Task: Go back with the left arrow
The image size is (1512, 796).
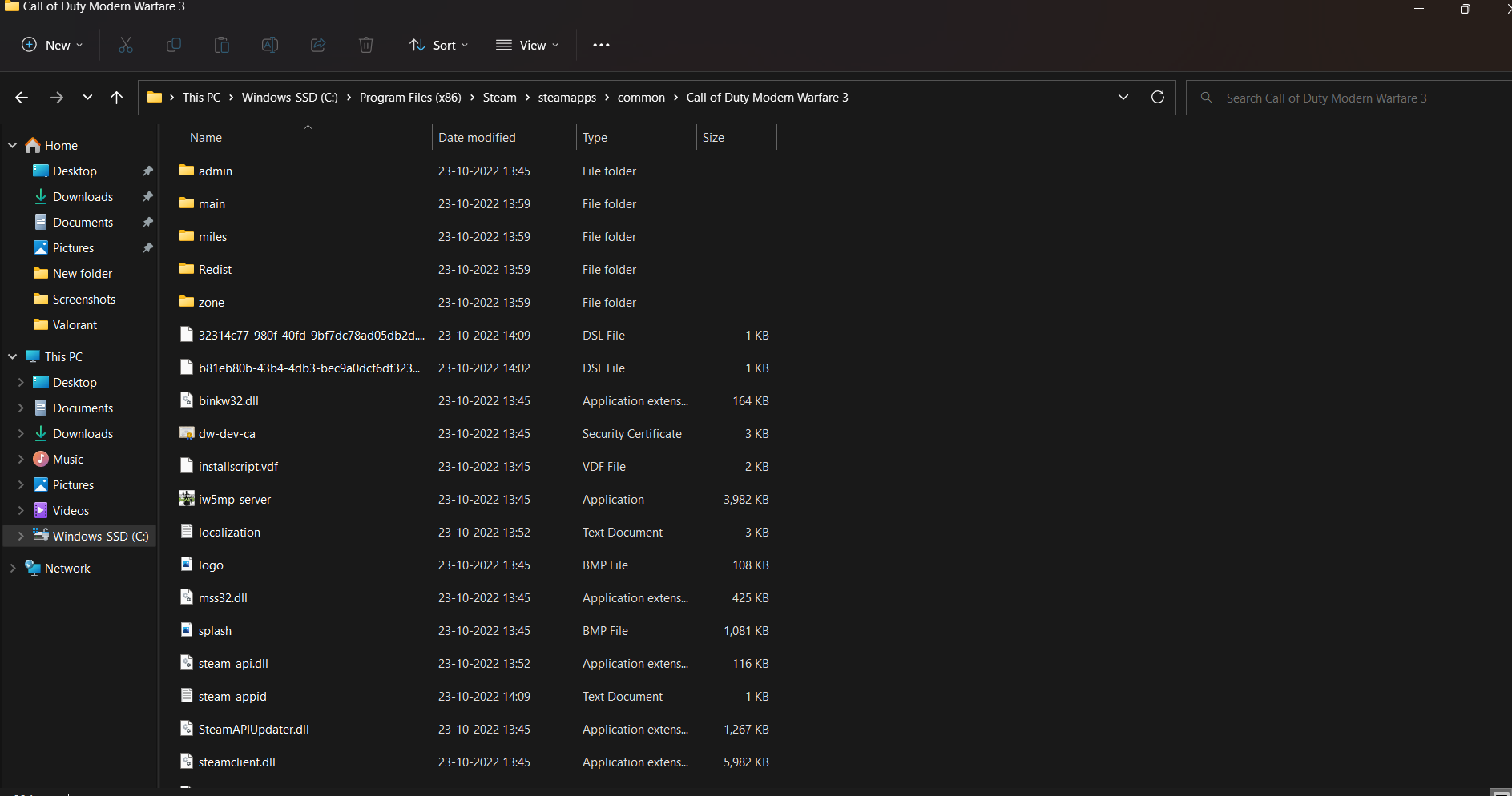Action: point(22,98)
